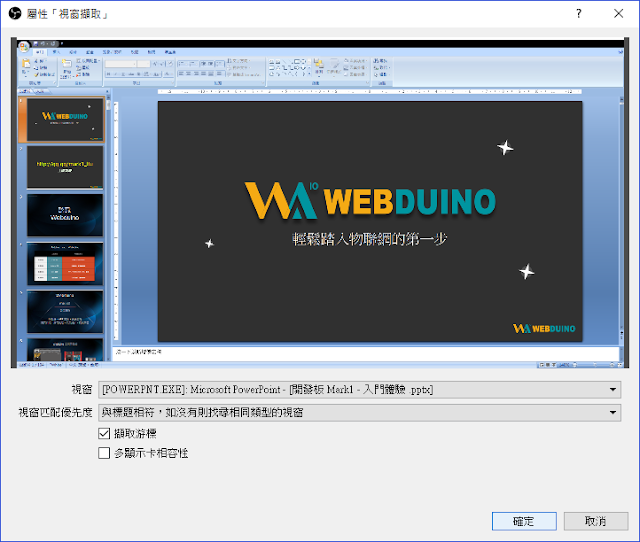Click the OBS logo in title bar
Screen dimensions: 640x542
click(15, 14)
